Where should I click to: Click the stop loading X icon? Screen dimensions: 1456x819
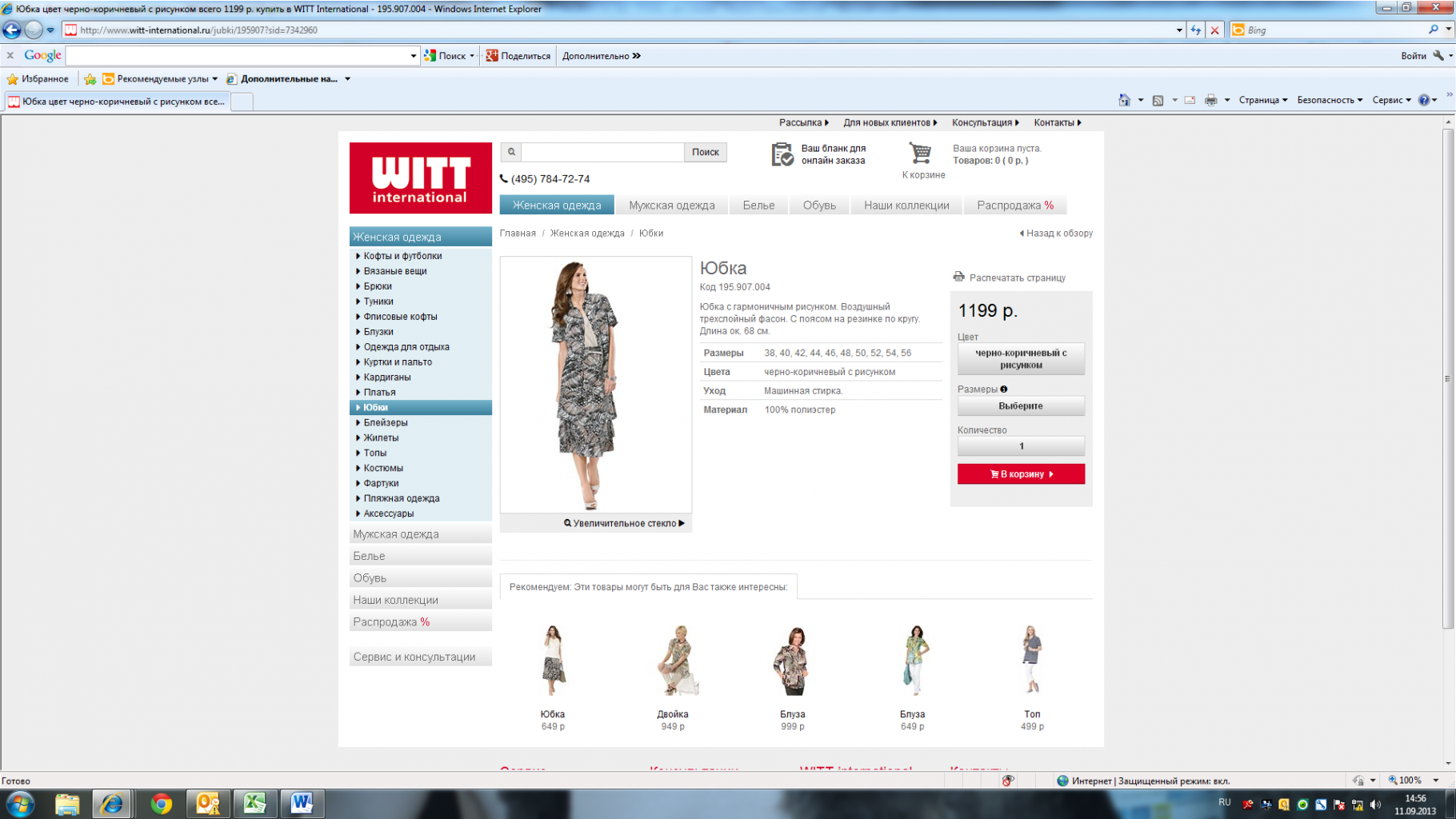1214,30
